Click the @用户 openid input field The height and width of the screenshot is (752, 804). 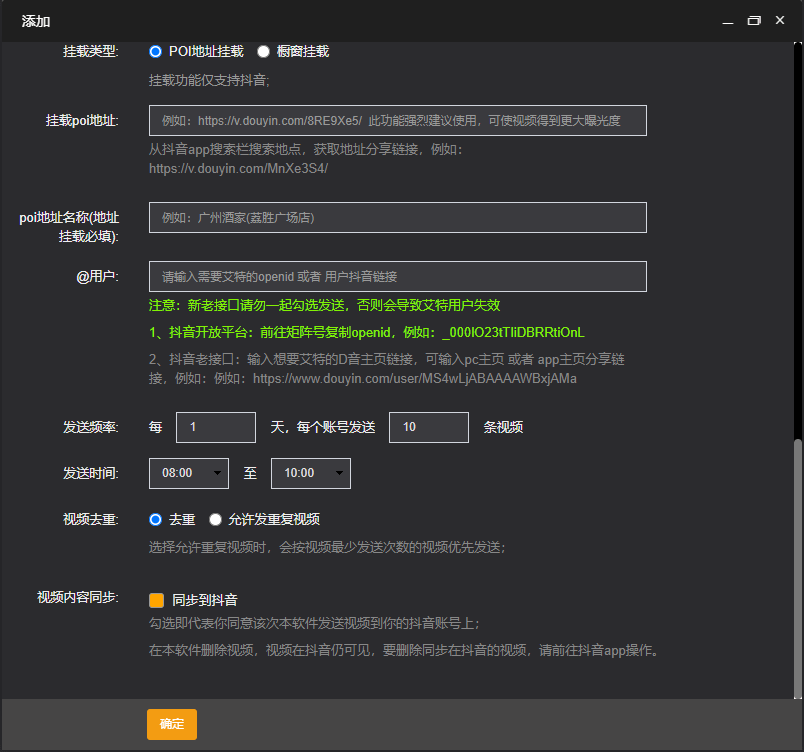tap(397, 277)
